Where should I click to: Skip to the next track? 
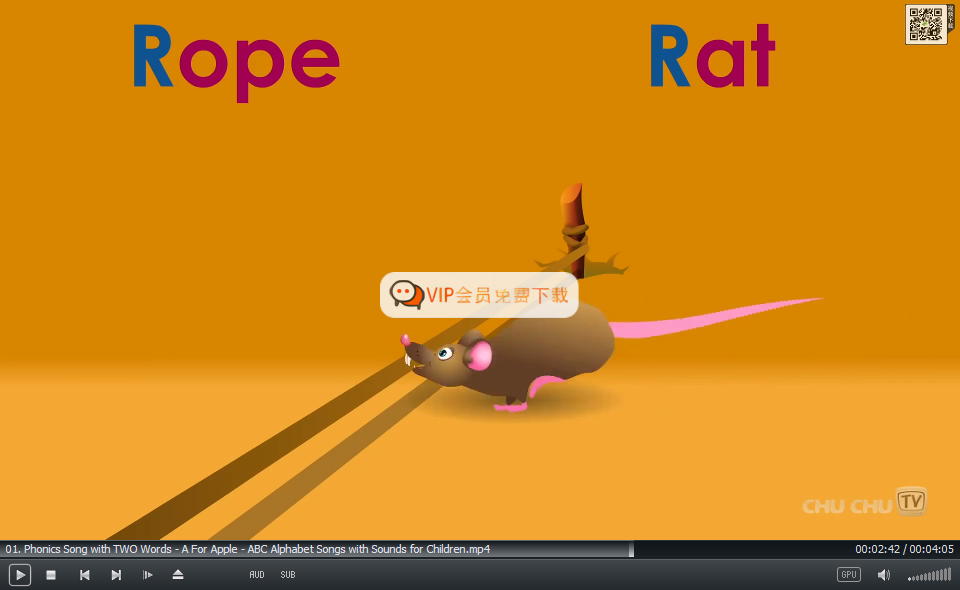tap(116, 575)
